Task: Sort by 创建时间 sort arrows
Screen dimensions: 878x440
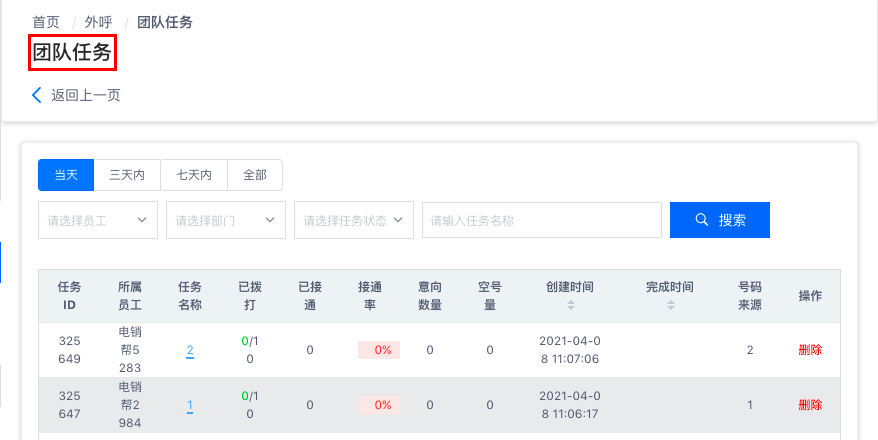Action: tap(571, 305)
